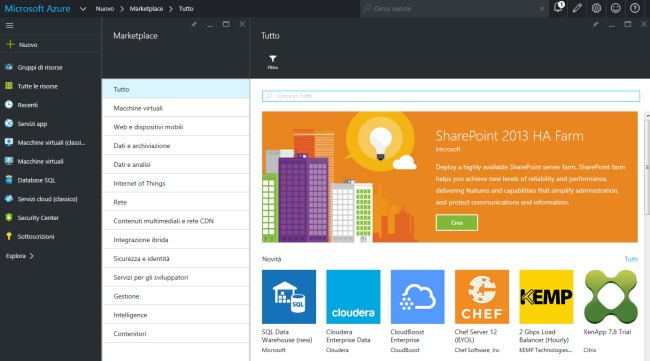Screen dimensions: 650x361
Task: Open Servizi app icon
Action: pyautogui.click(x=9, y=124)
